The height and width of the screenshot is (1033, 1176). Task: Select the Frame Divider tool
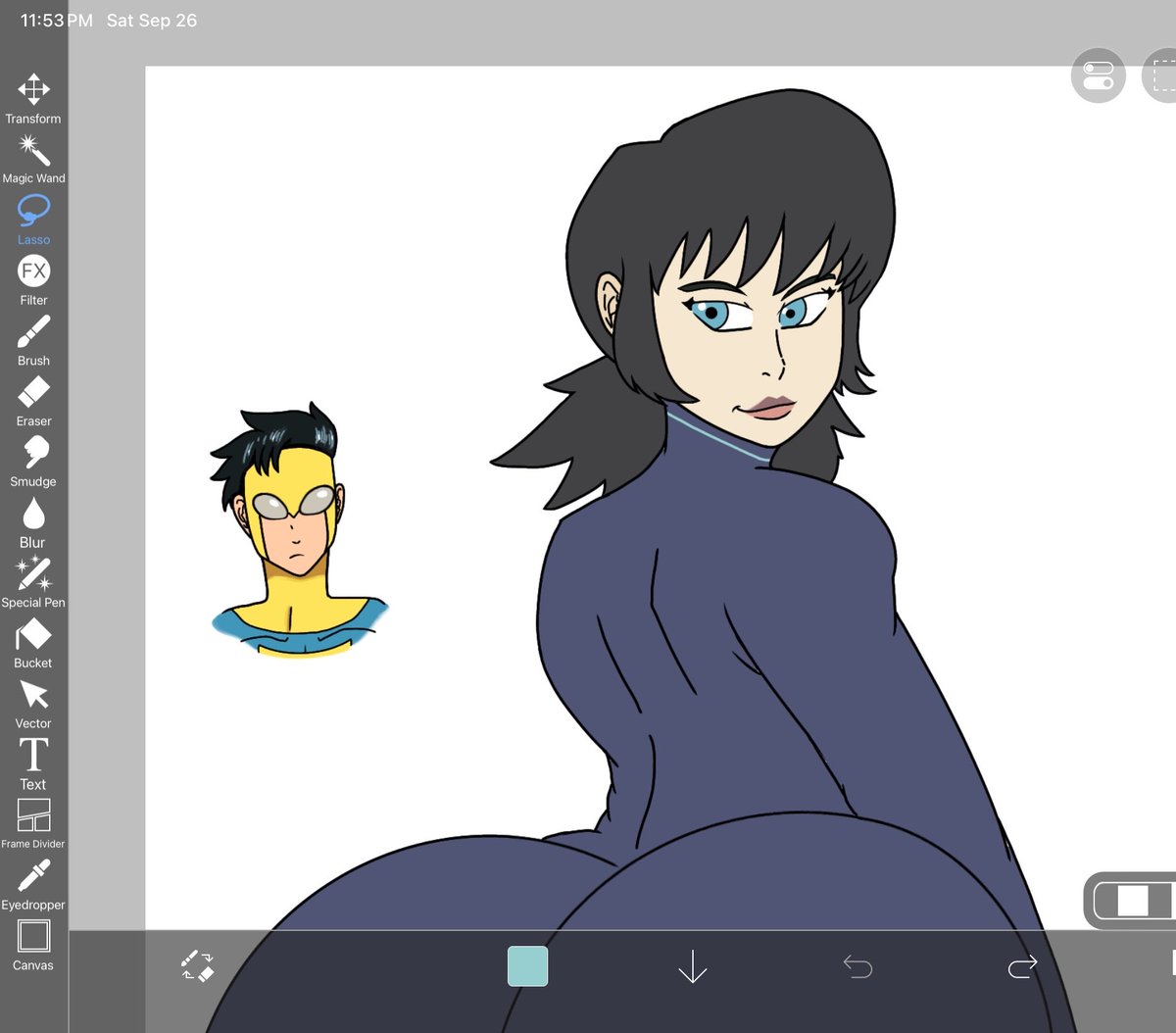(33, 823)
